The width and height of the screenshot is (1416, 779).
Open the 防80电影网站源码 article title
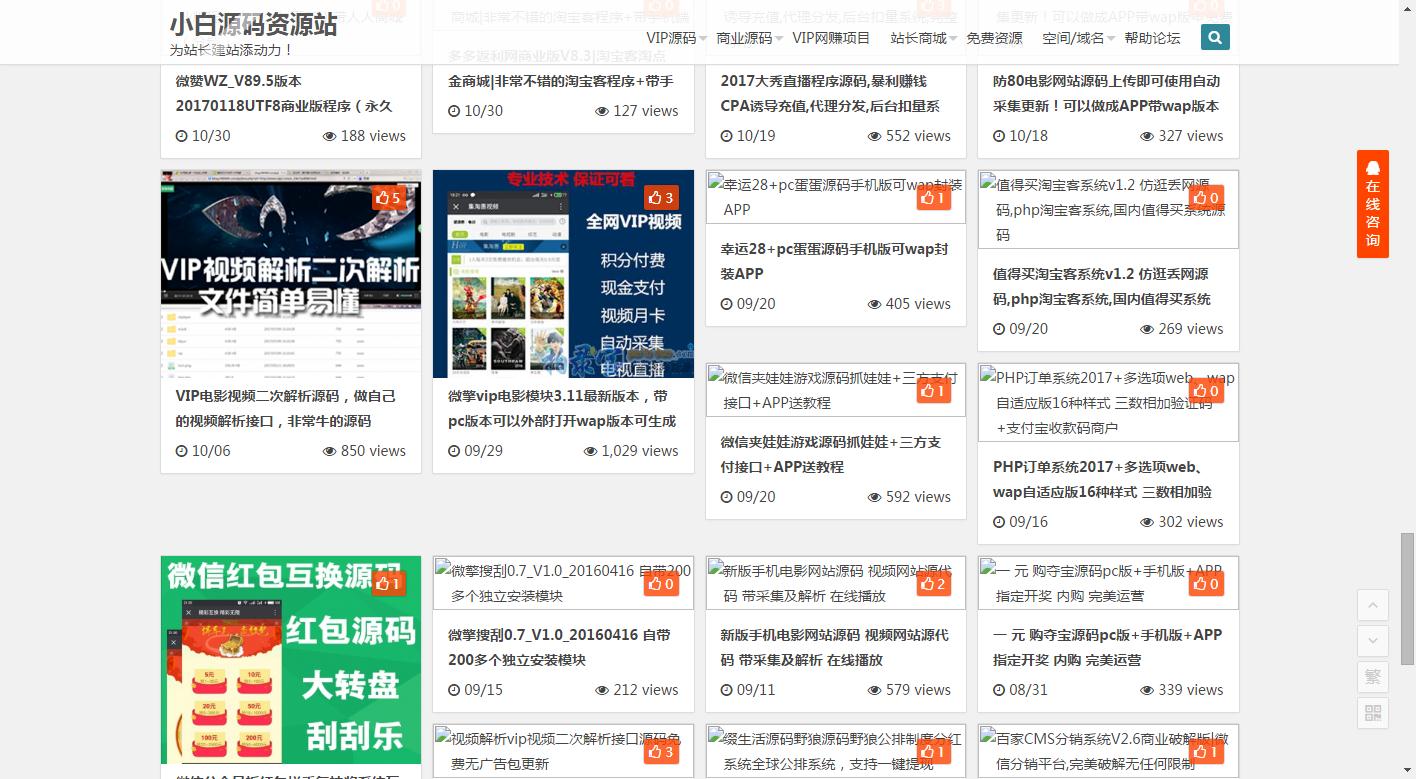[1106, 93]
